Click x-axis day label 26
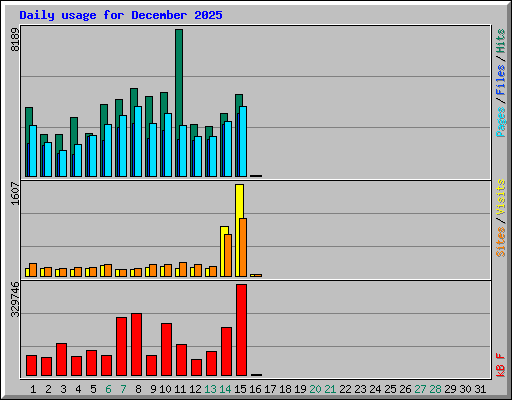Screen dimensions: 512x400 (x=405, y=389)
